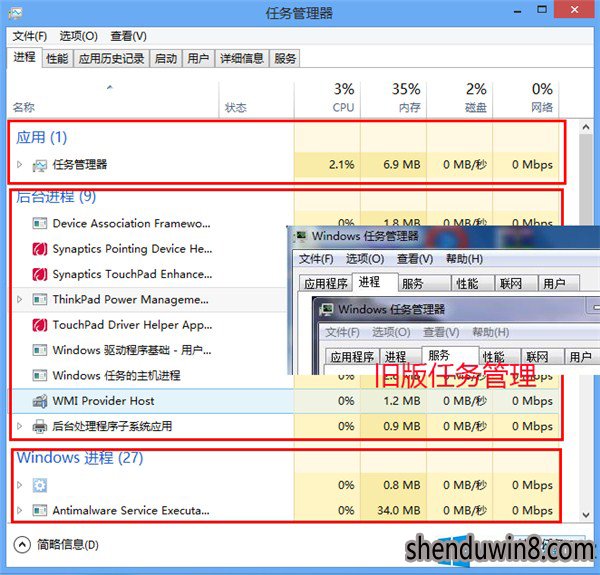Expand the ThinkPad Power Management row

[x=20, y=299]
